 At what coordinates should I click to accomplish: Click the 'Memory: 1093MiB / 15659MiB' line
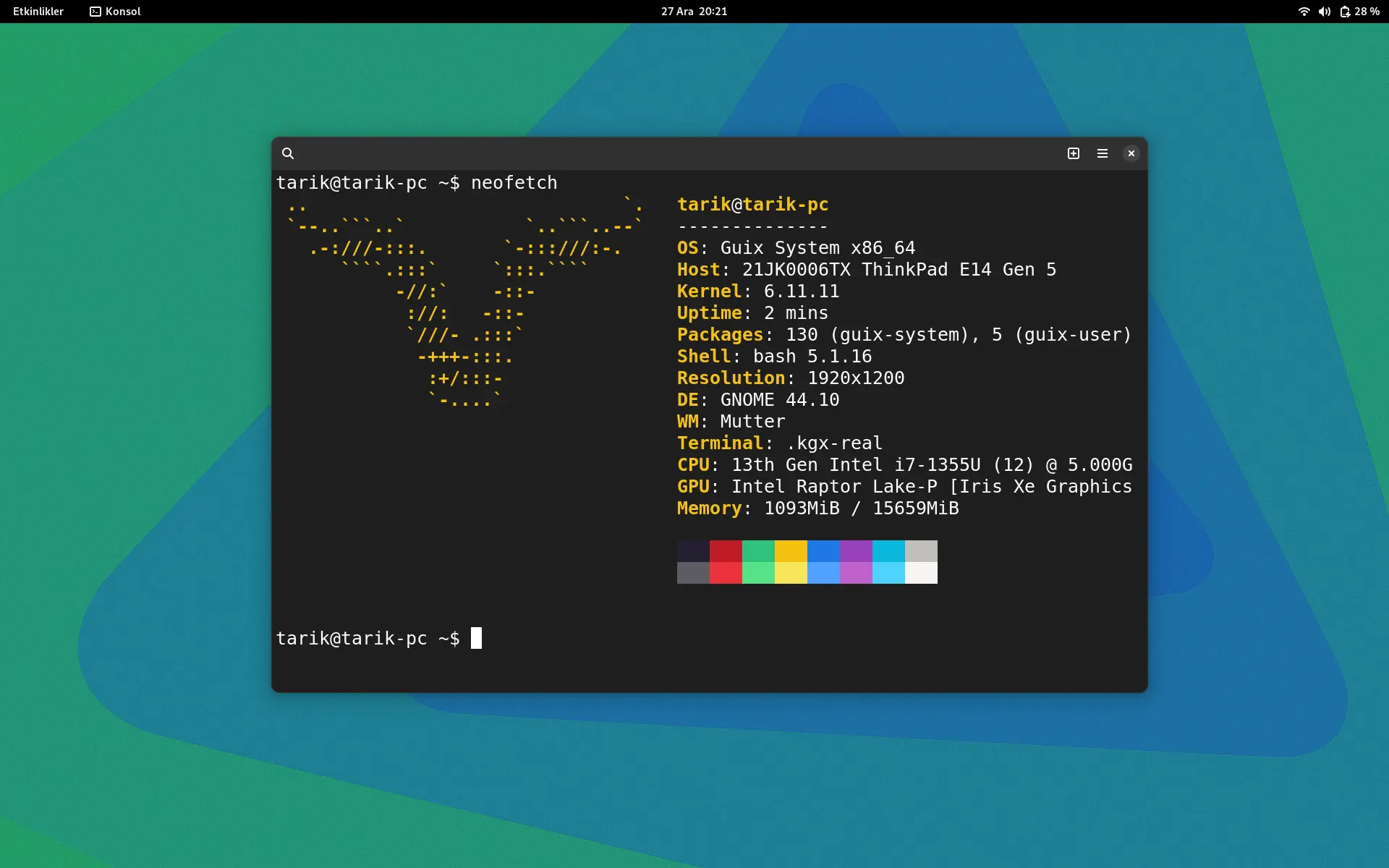point(818,509)
